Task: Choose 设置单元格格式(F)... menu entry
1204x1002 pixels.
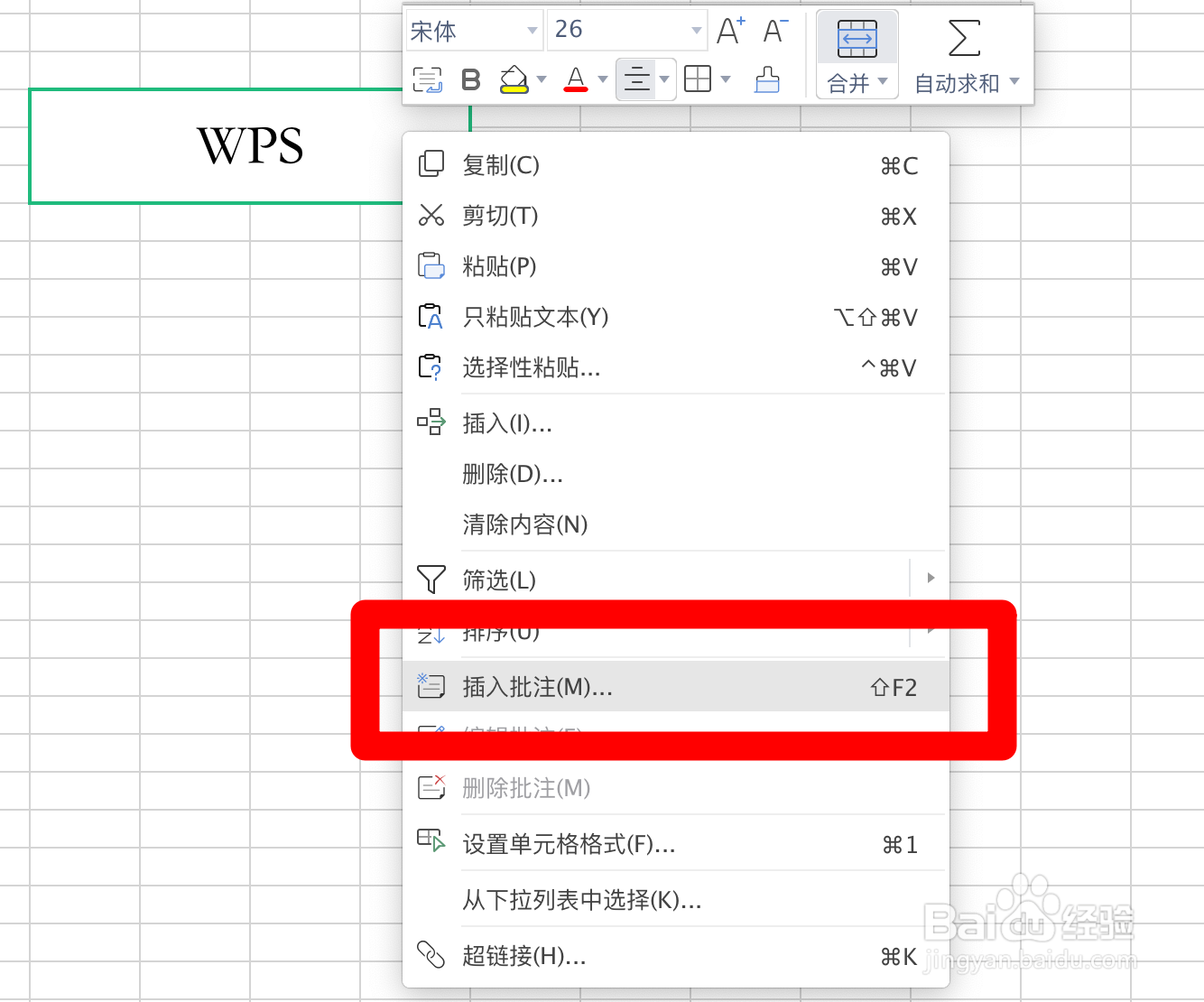Action: pyautogui.click(x=676, y=844)
